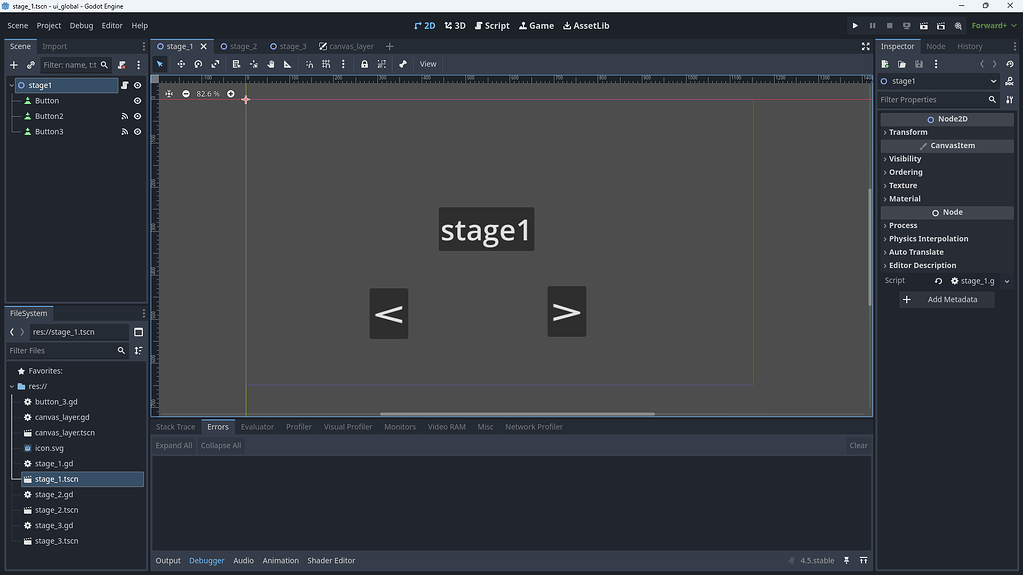The height and width of the screenshot is (575, 1023).
Task: Load resource folder icon in Inspector
Action: click(x=902, y=64)
